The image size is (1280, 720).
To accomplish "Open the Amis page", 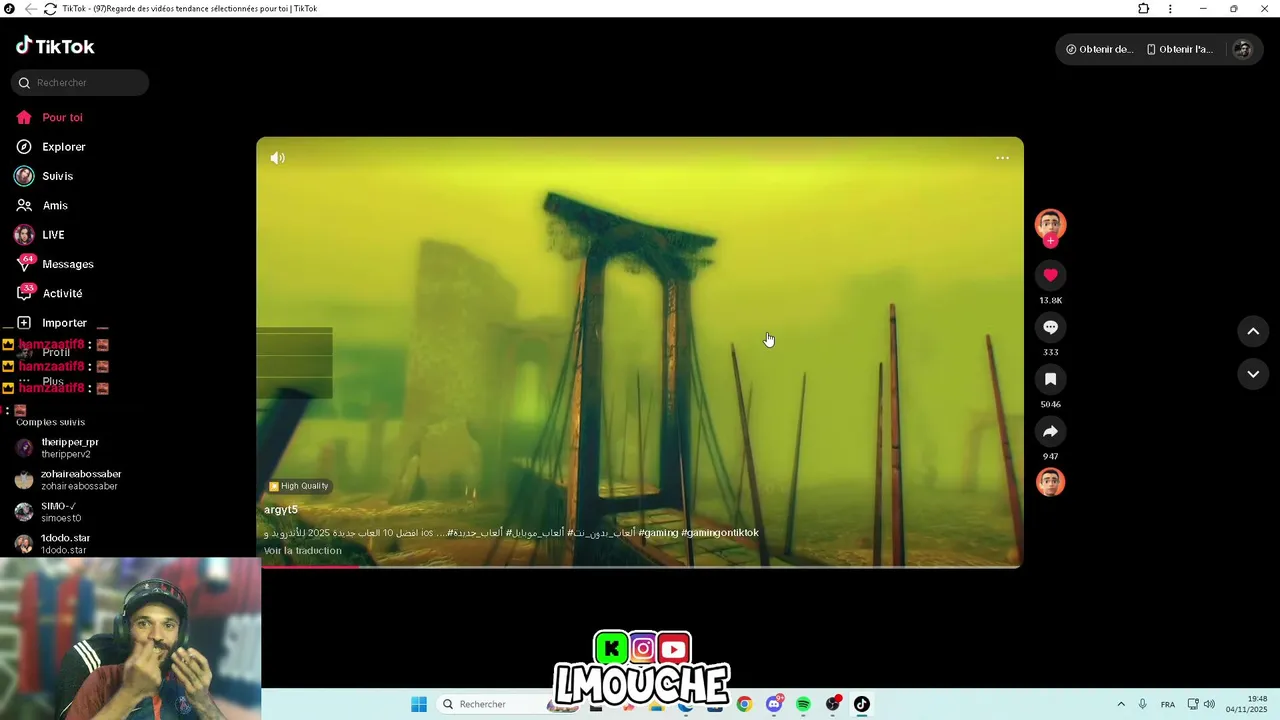I will pyautogui.click(x=42, y=205).
